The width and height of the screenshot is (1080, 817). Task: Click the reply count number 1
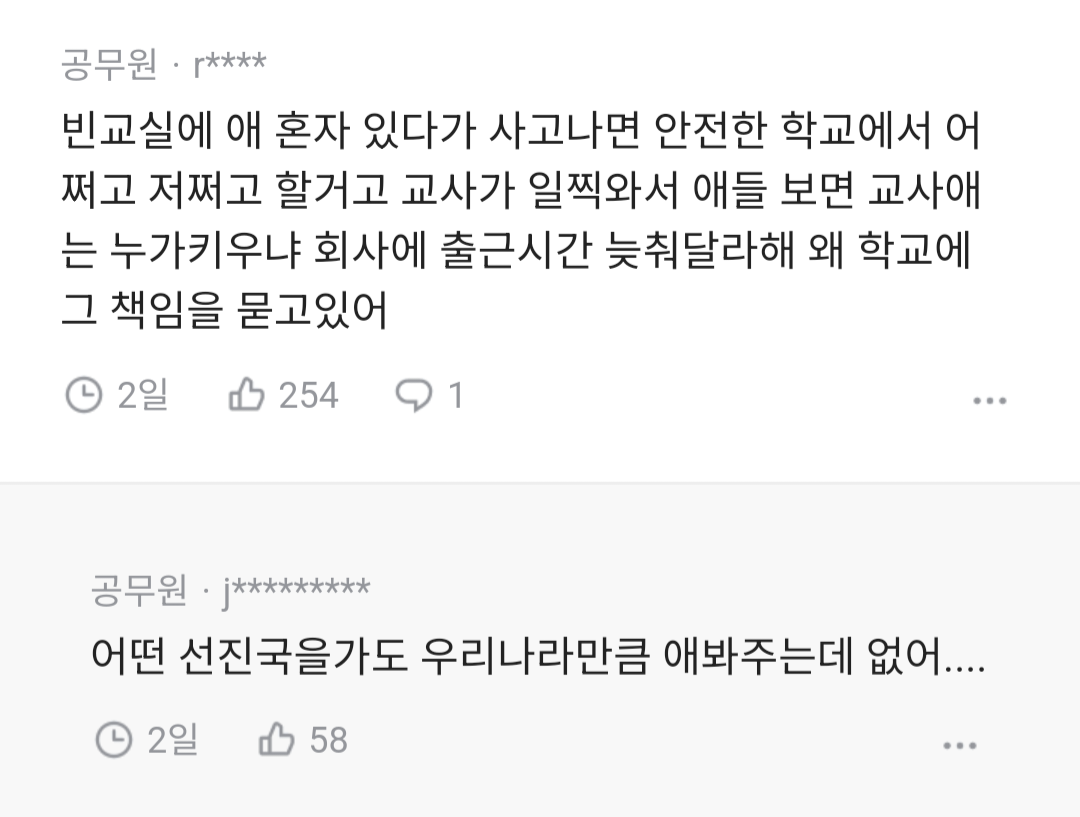click(x=455, y=395)
